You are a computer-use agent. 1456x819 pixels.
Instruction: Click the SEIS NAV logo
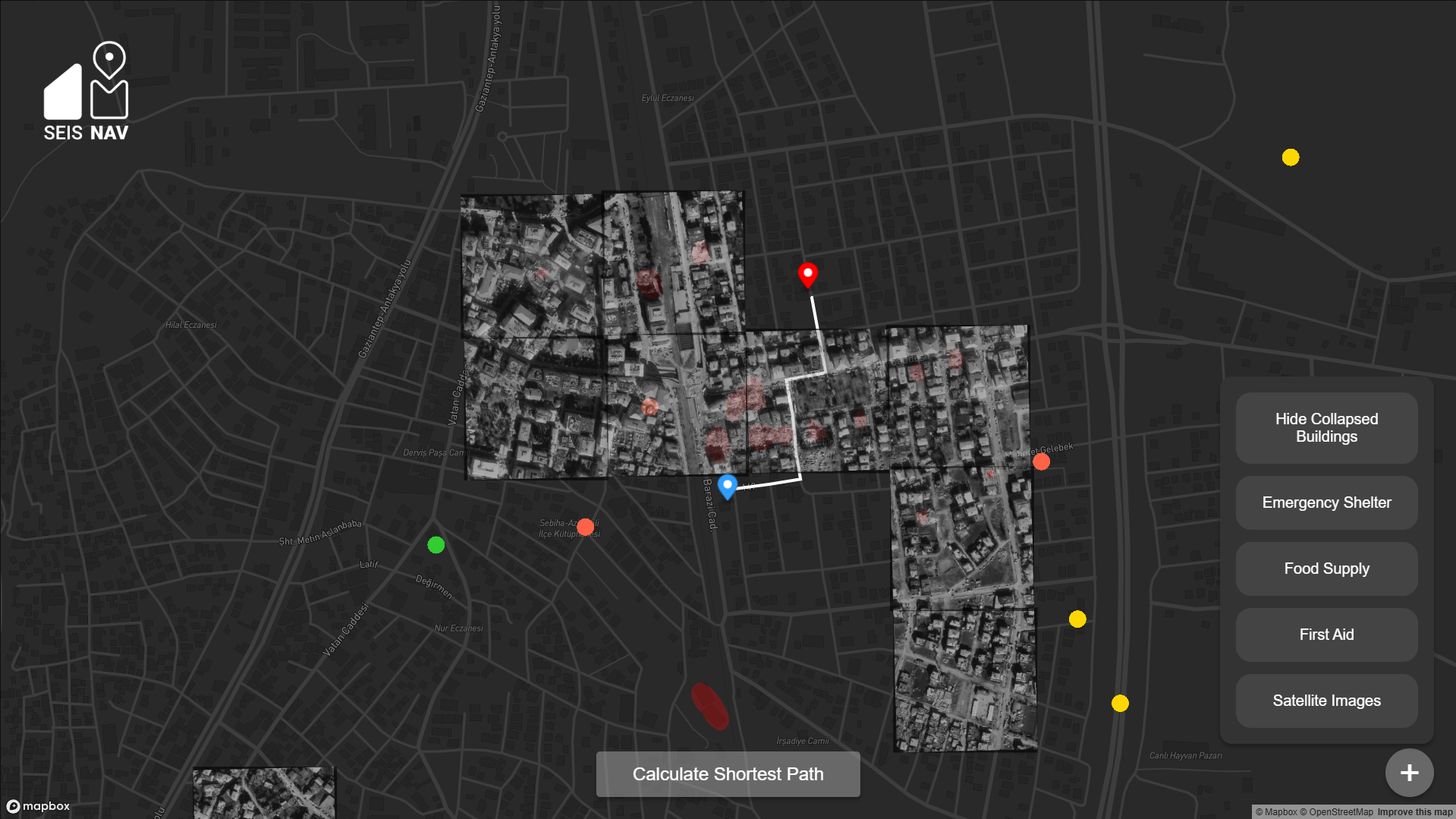coord(86,92)
